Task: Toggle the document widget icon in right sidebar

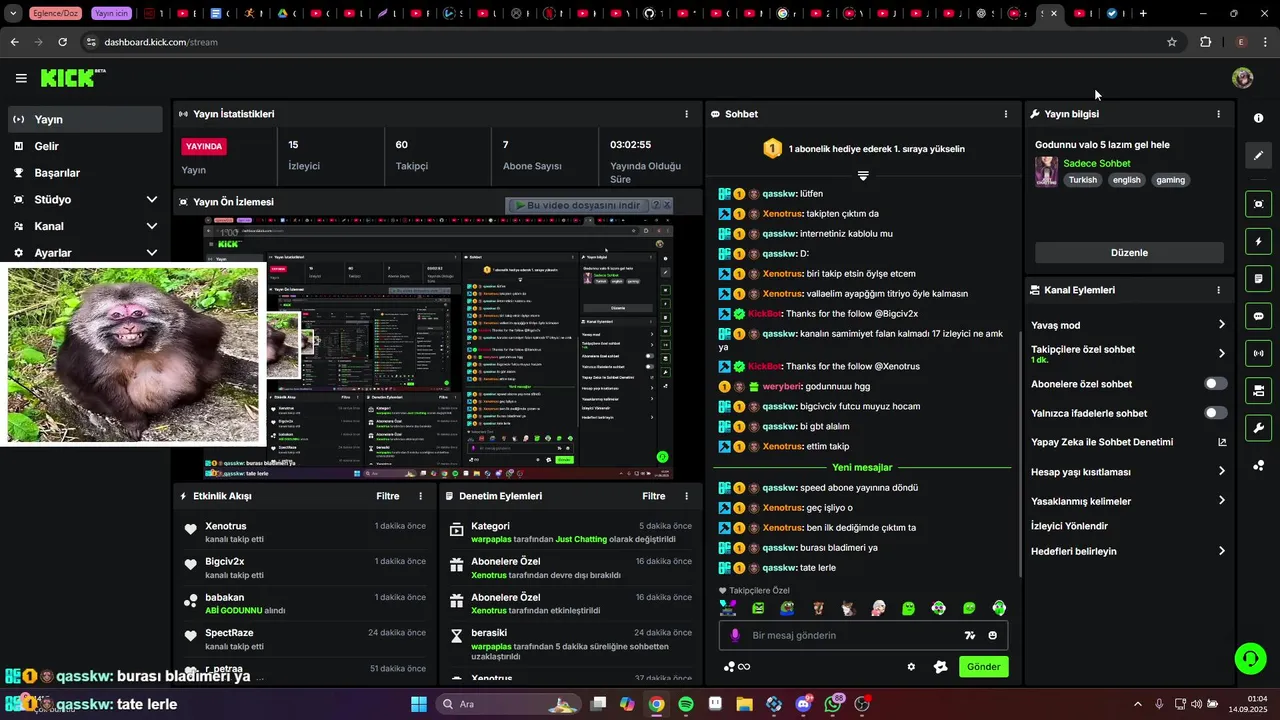Action: [1258, 278]
